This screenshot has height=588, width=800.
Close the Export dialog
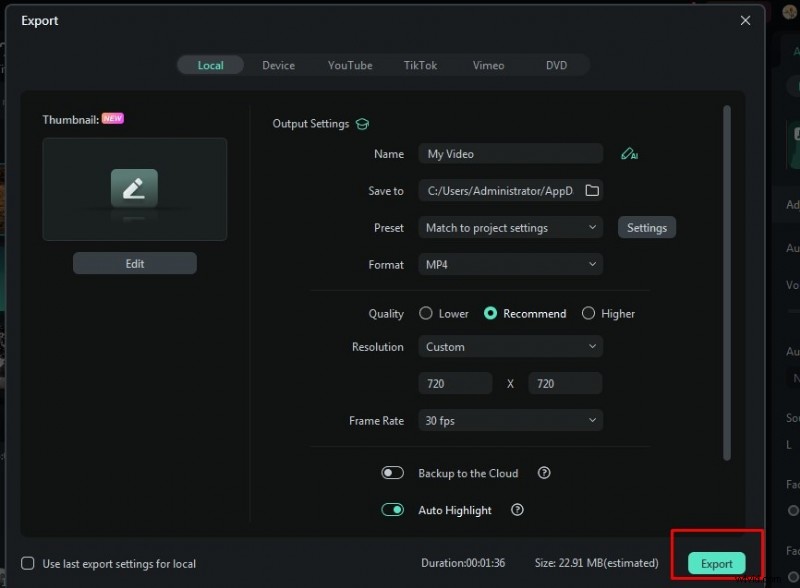point(745,20)
